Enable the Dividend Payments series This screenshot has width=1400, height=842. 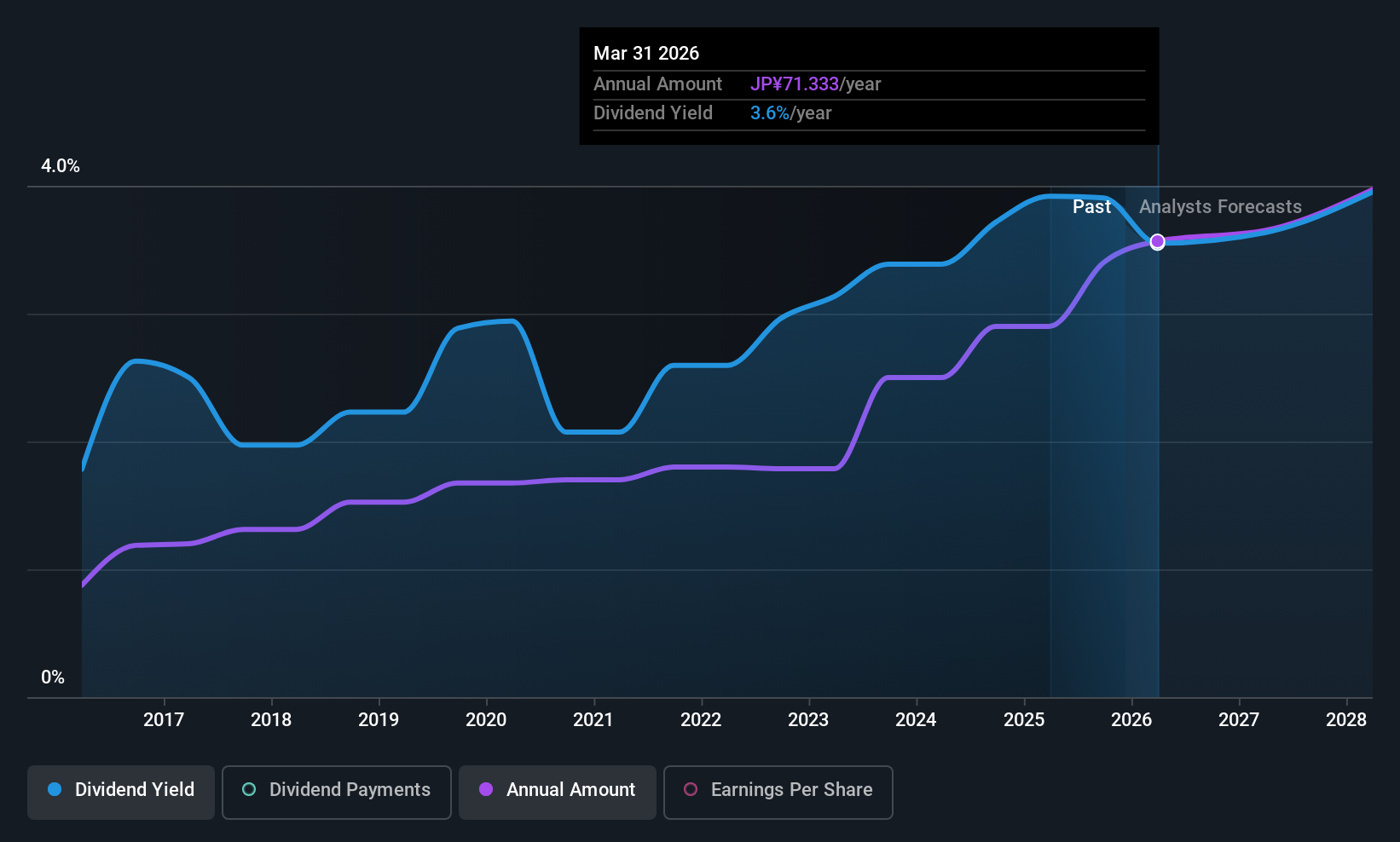click(x=337, y=792)
